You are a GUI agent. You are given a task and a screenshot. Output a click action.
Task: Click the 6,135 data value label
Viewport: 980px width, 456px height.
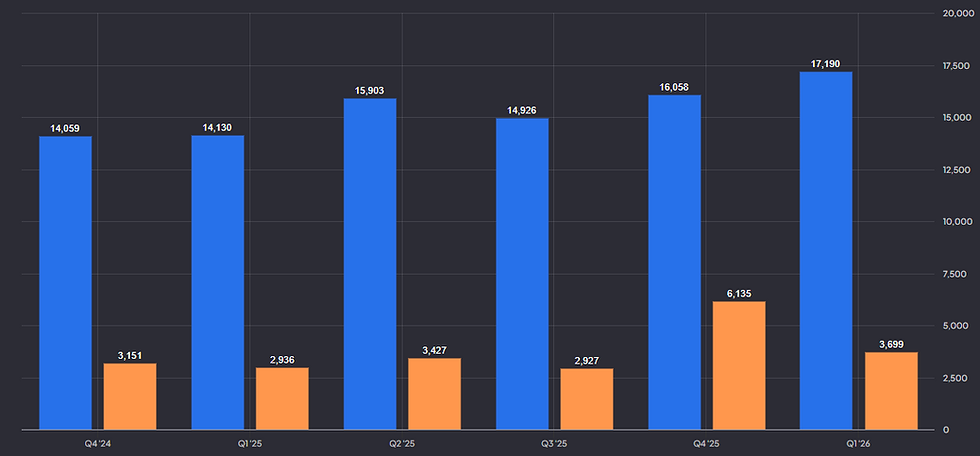(739, 294)
